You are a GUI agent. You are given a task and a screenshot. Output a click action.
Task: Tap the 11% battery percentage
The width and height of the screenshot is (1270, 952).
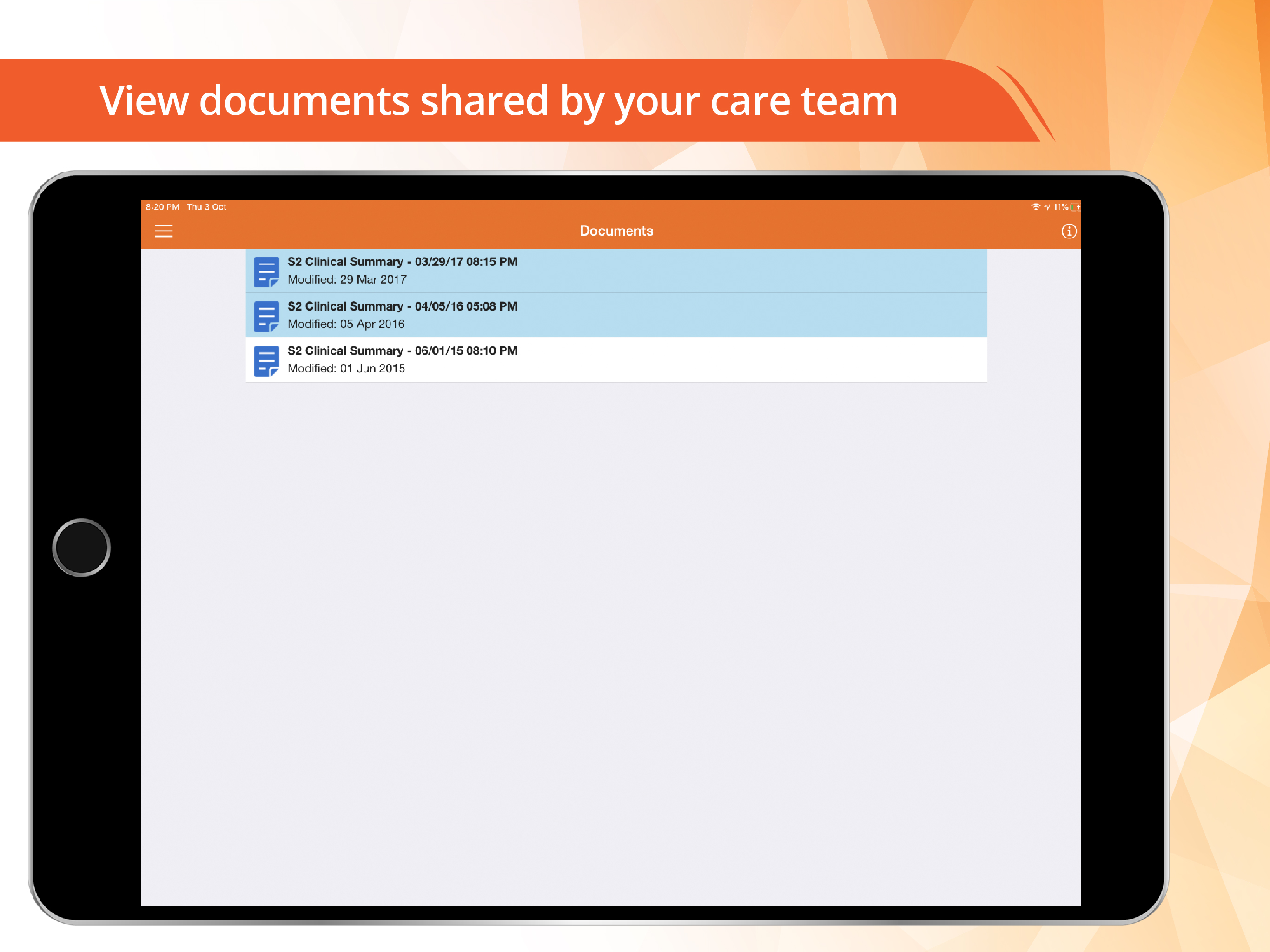1060,207
